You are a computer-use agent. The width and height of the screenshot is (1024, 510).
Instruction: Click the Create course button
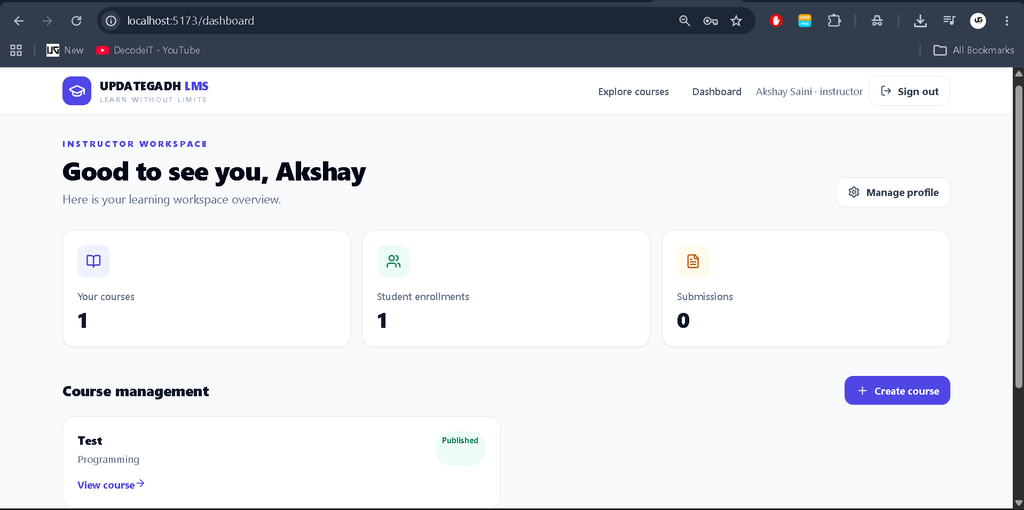tap(897, 390)
